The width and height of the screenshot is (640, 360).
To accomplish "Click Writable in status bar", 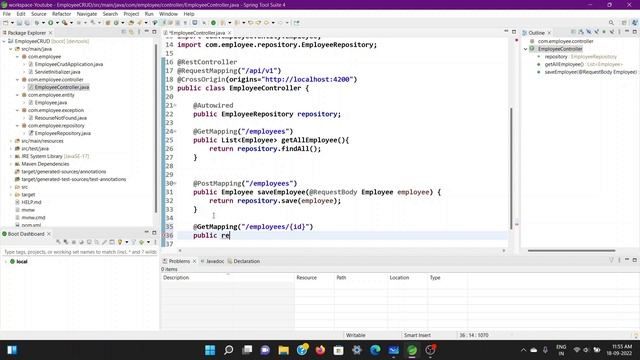I will click(356, 335).
